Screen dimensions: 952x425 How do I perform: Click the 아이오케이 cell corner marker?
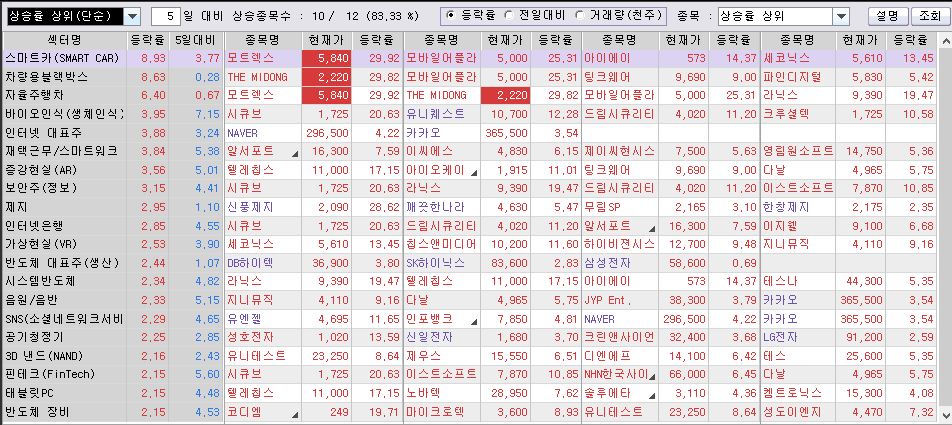(474, 174)
